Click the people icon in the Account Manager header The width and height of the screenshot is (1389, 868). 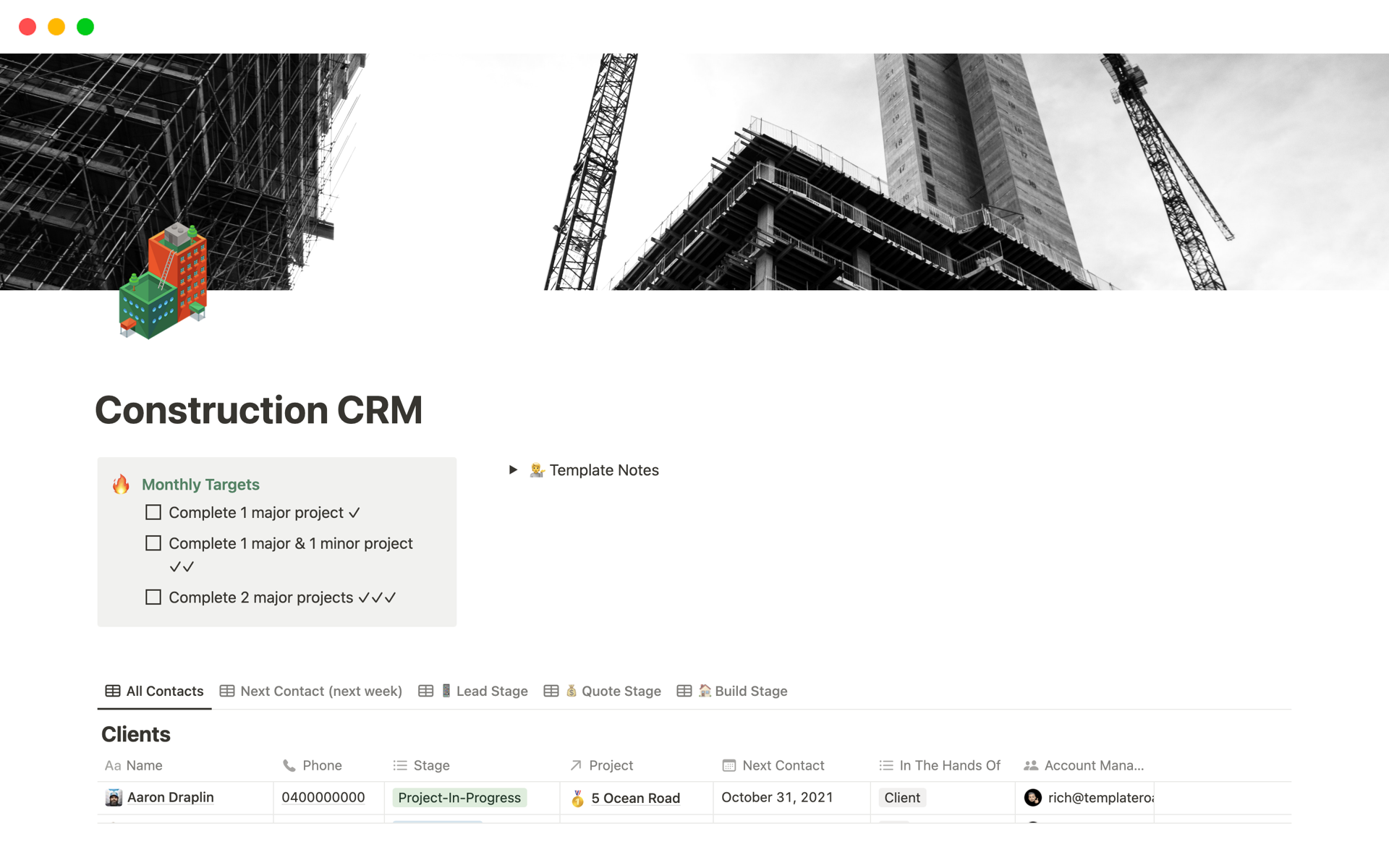pos(1031,765)
